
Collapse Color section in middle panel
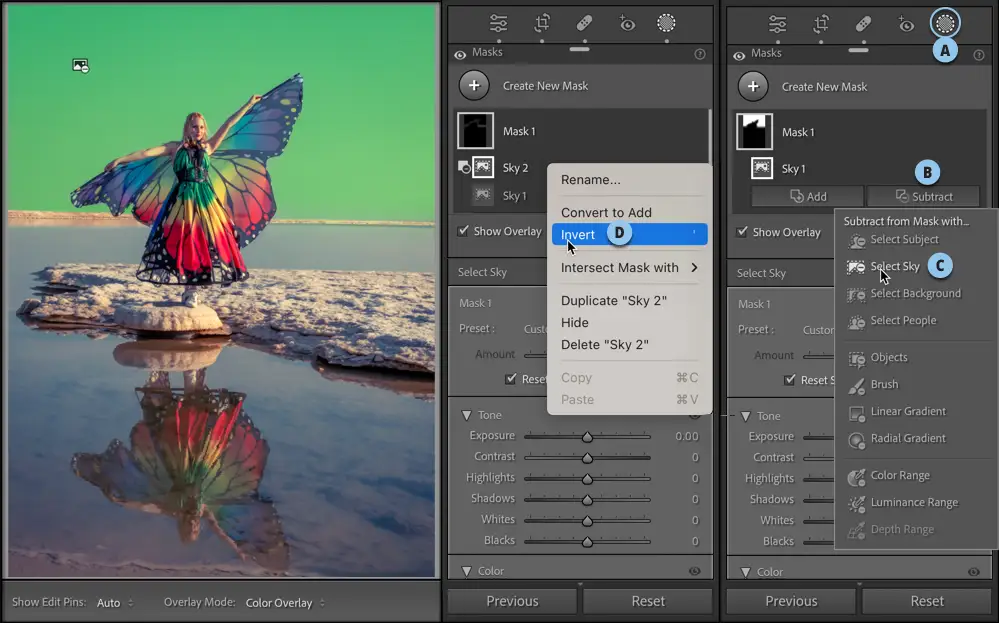tap(466, 571)
